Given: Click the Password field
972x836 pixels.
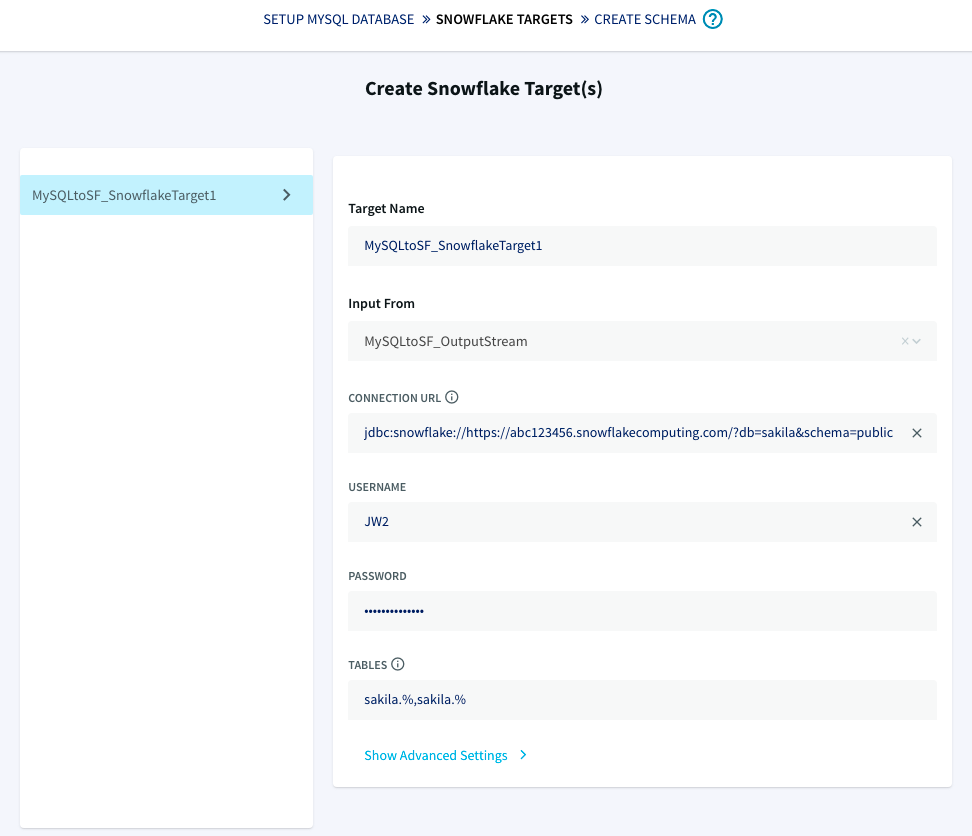Looking at the screenshot, I should pos(642,611).
